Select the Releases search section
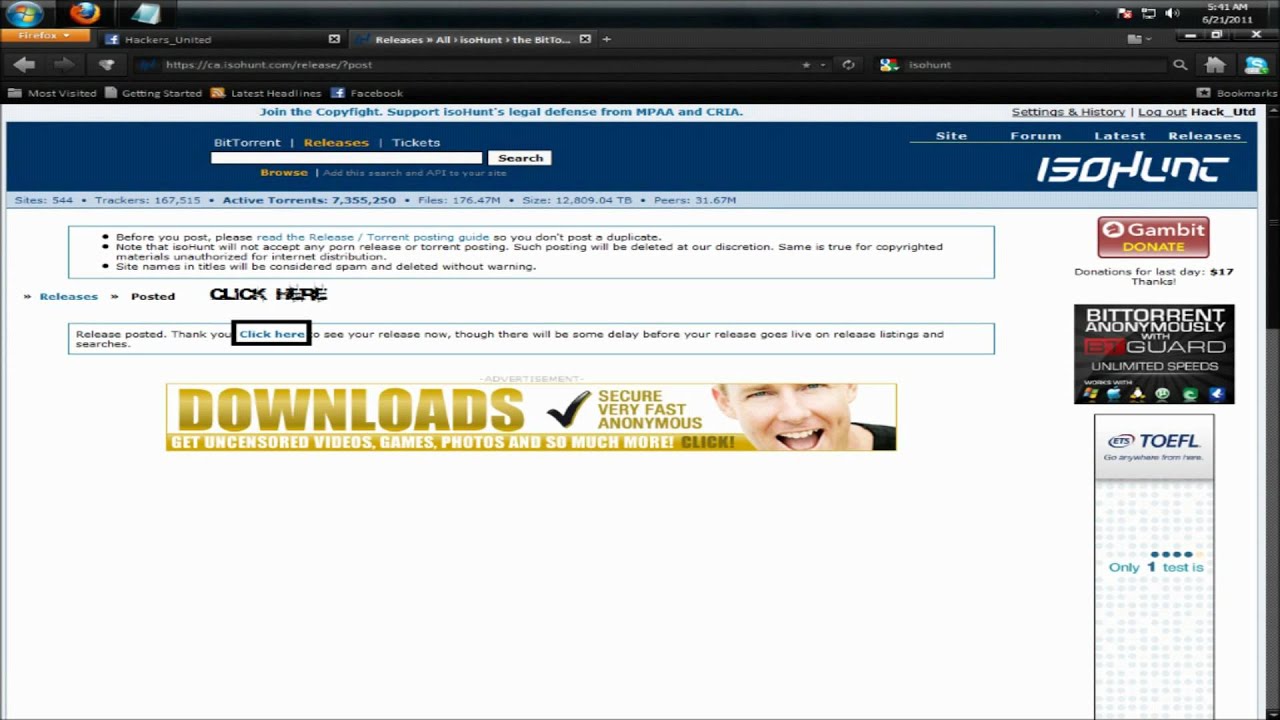Screen dimensions: 1280x720 pos(336,142)
